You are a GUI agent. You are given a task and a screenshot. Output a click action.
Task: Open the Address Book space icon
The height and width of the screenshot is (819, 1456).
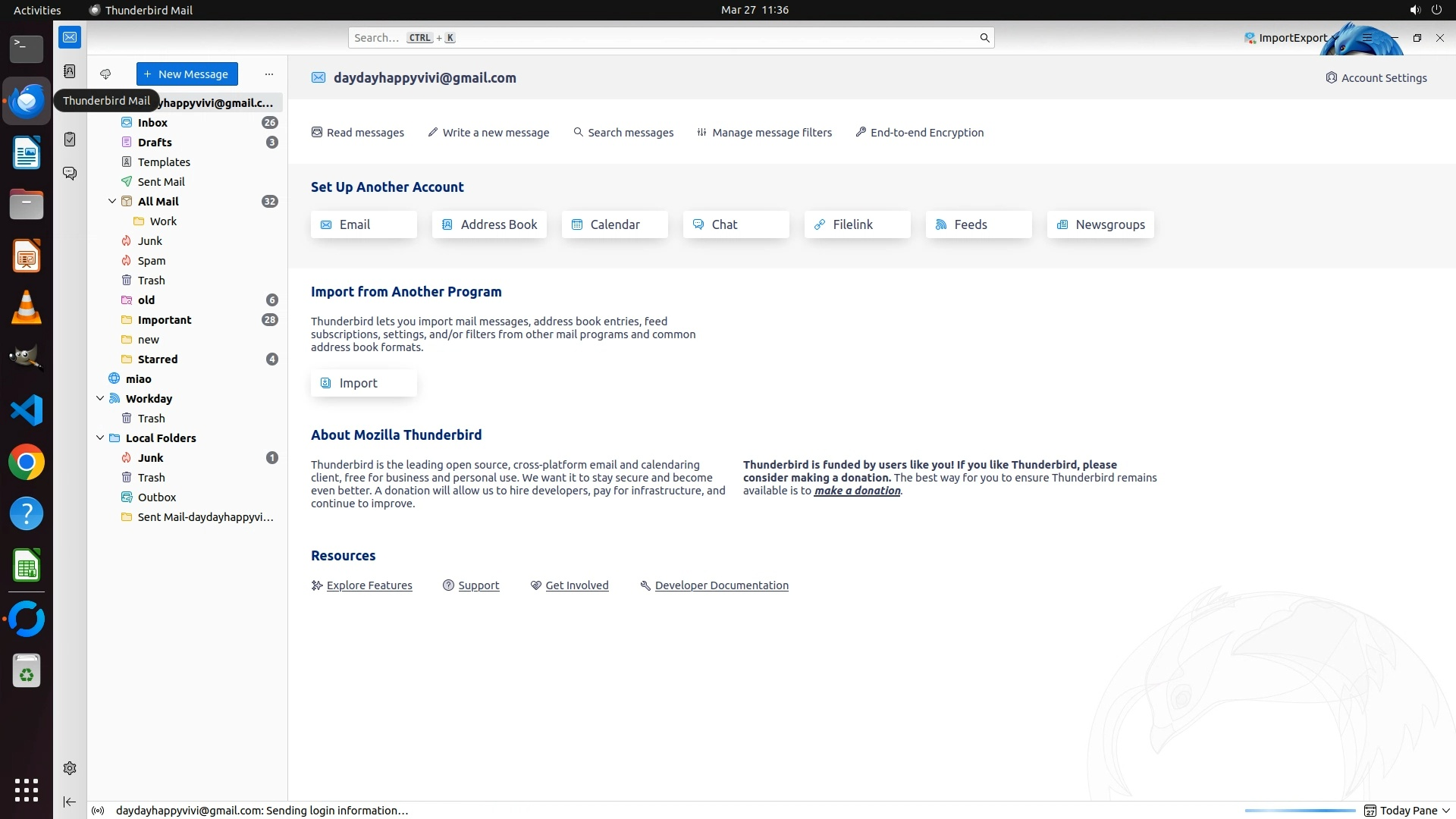[70, 71]
